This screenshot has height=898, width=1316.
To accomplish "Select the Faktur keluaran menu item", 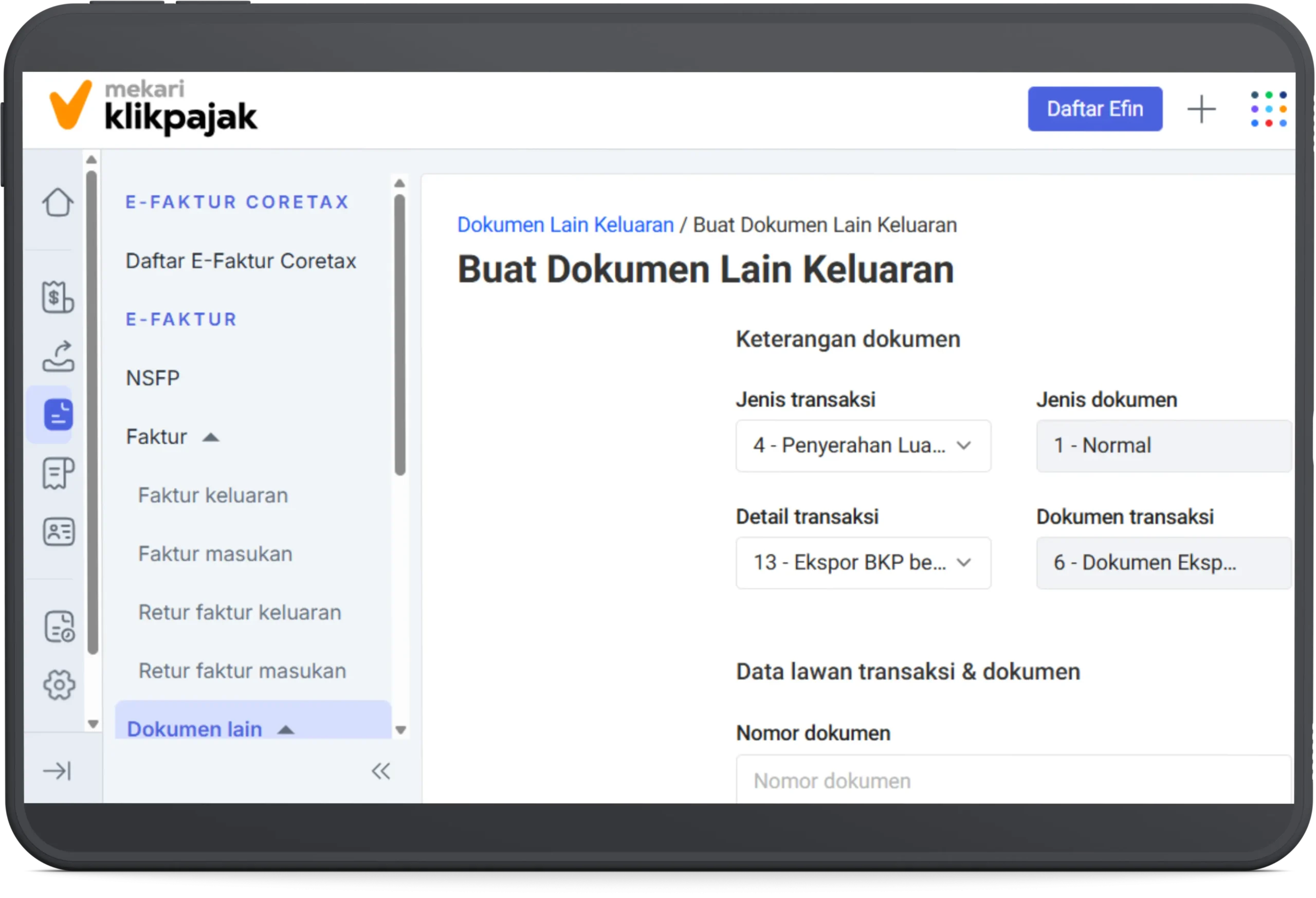I will (212, 495).
